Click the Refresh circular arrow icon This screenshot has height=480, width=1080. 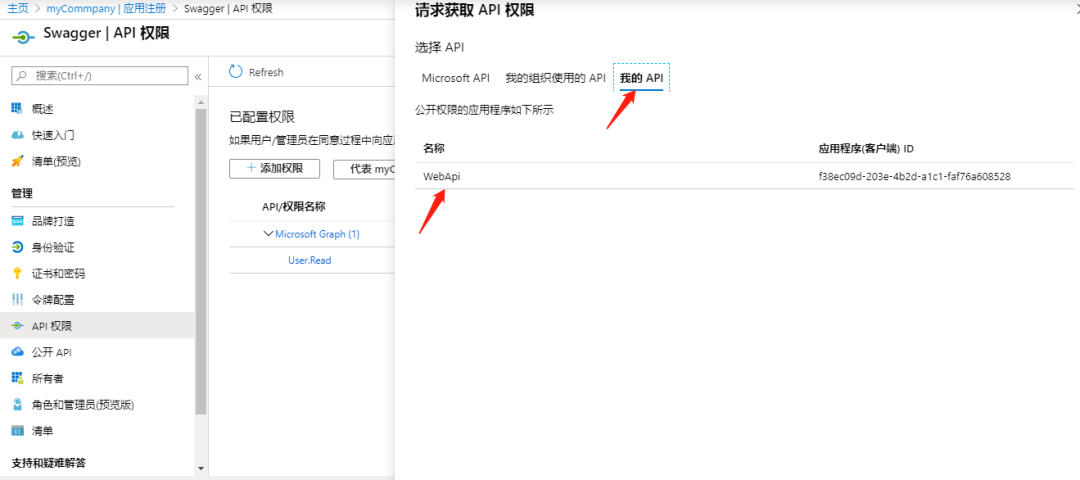(x=236, y=72)
